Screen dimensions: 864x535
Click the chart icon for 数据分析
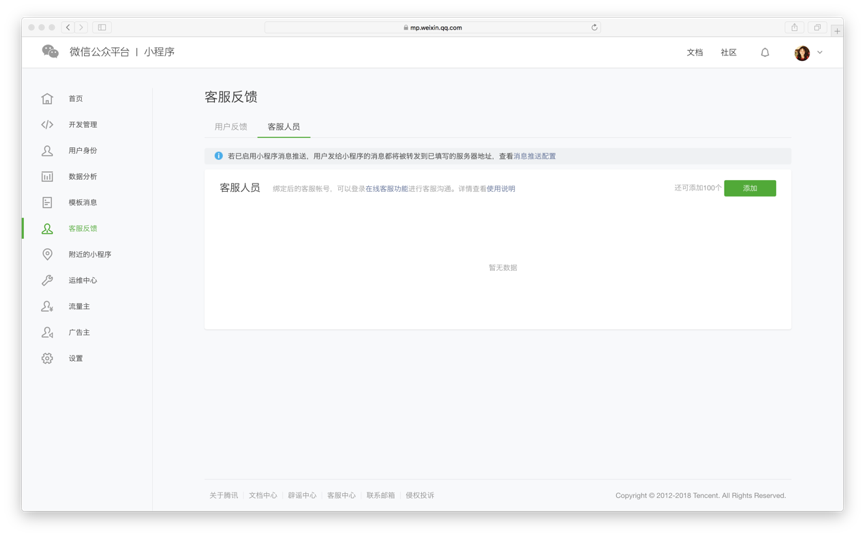[47, 176]
